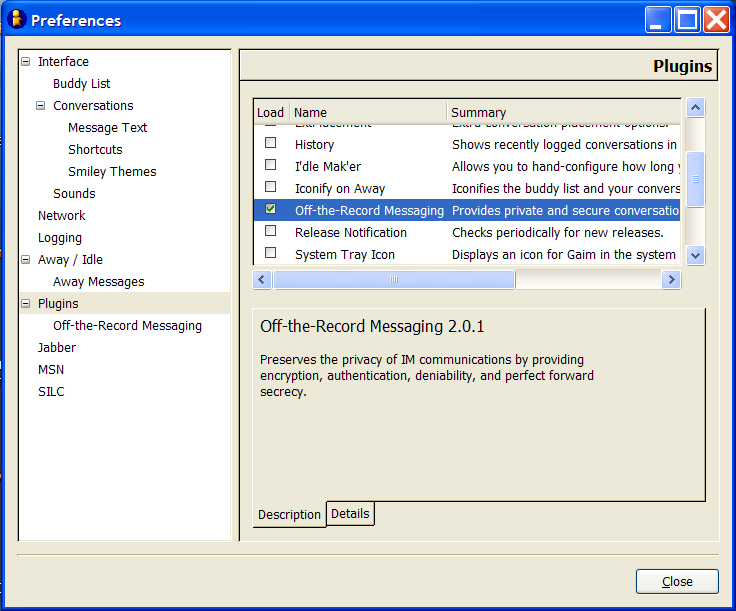
Task: Click plugin list scroll left arrow
Action: tap(262, 280)
